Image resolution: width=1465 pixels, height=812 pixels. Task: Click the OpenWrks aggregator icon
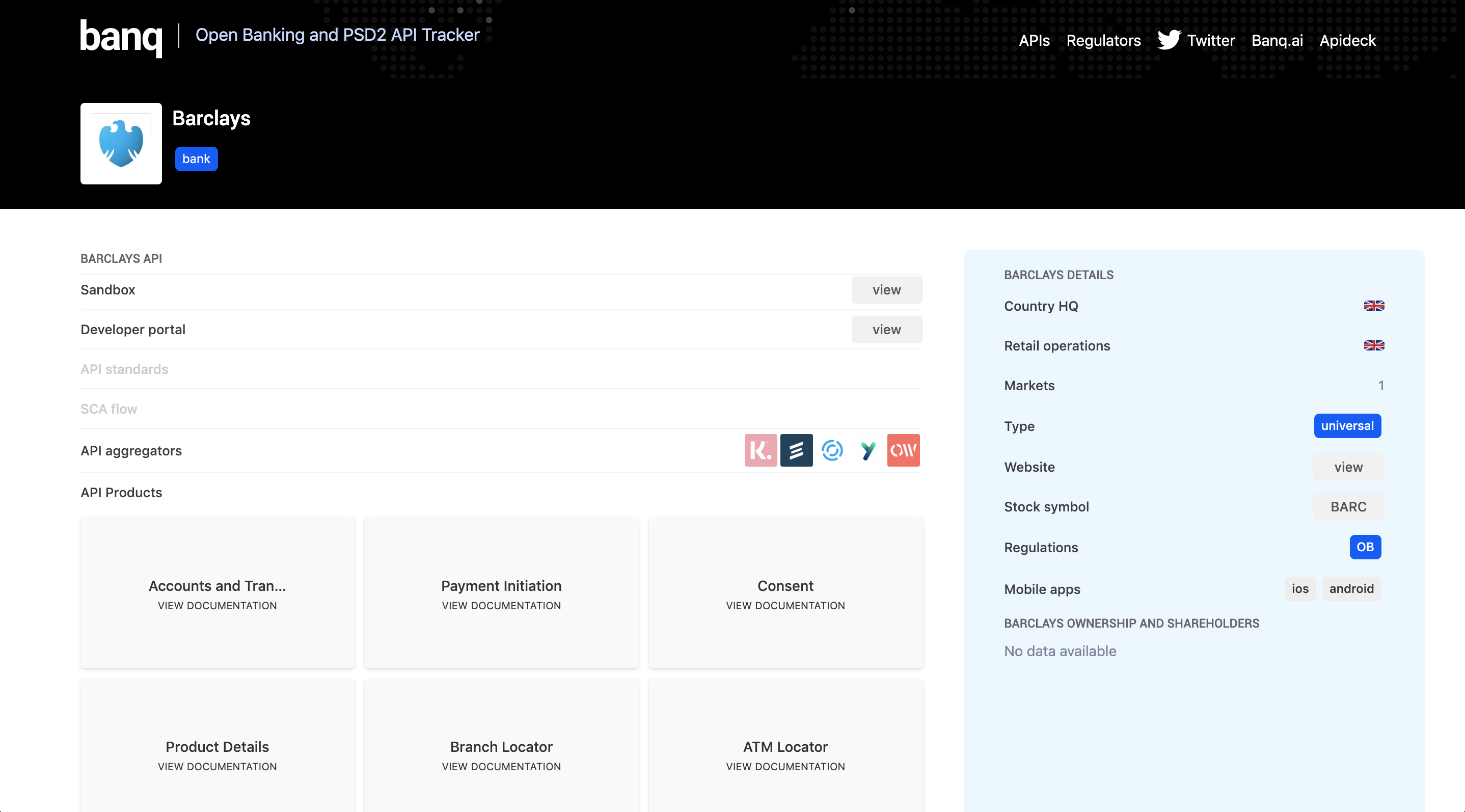point(904,450)
